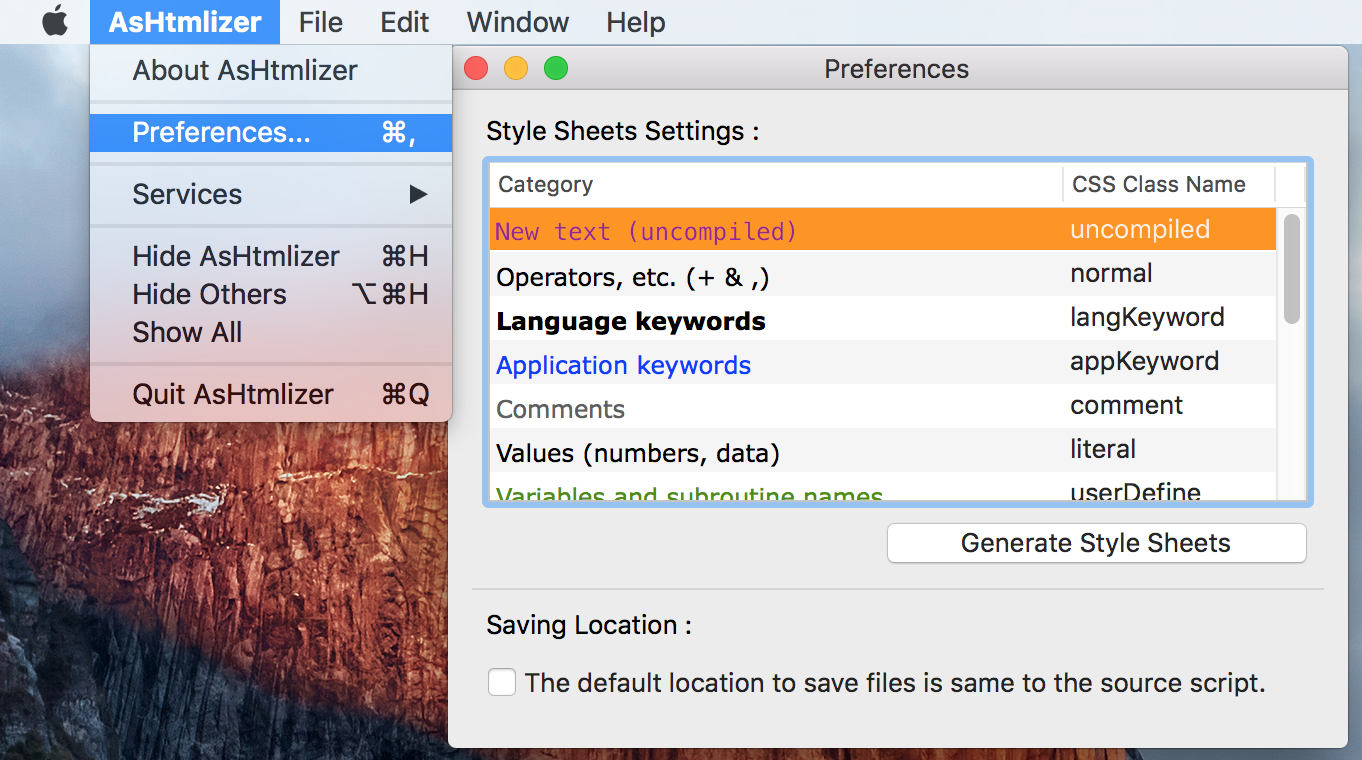This screenshot has width=1362, height=760.
Task: Open the Window menu
Action: pyautogui.click(x=517, y=22)
